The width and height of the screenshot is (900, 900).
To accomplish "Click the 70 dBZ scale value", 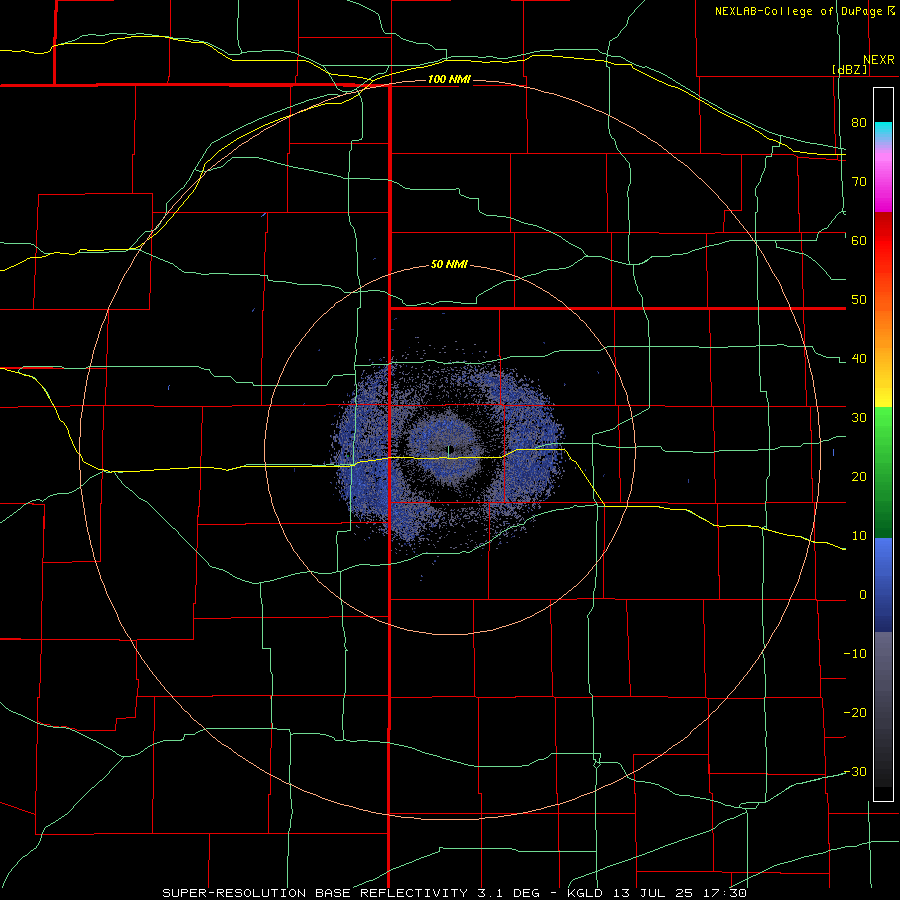I will [859, 181].
